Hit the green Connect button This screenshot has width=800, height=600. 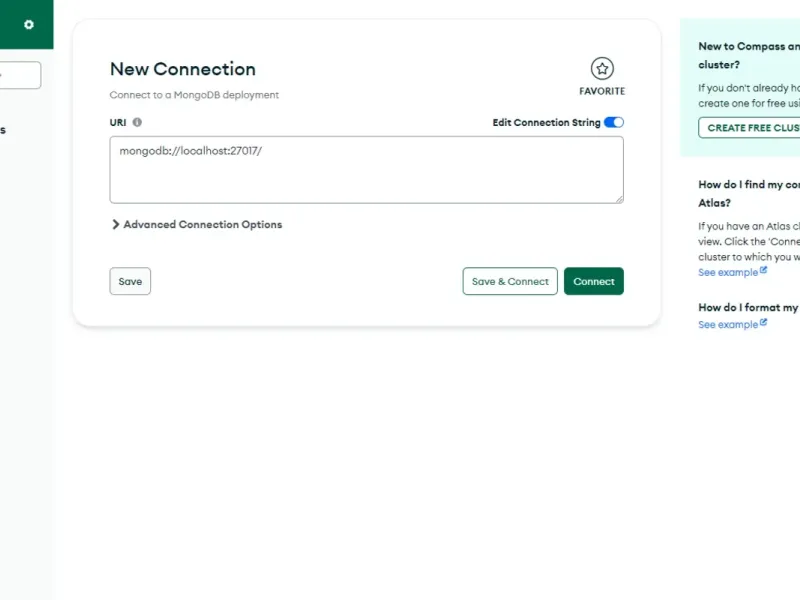click(594, 281)
